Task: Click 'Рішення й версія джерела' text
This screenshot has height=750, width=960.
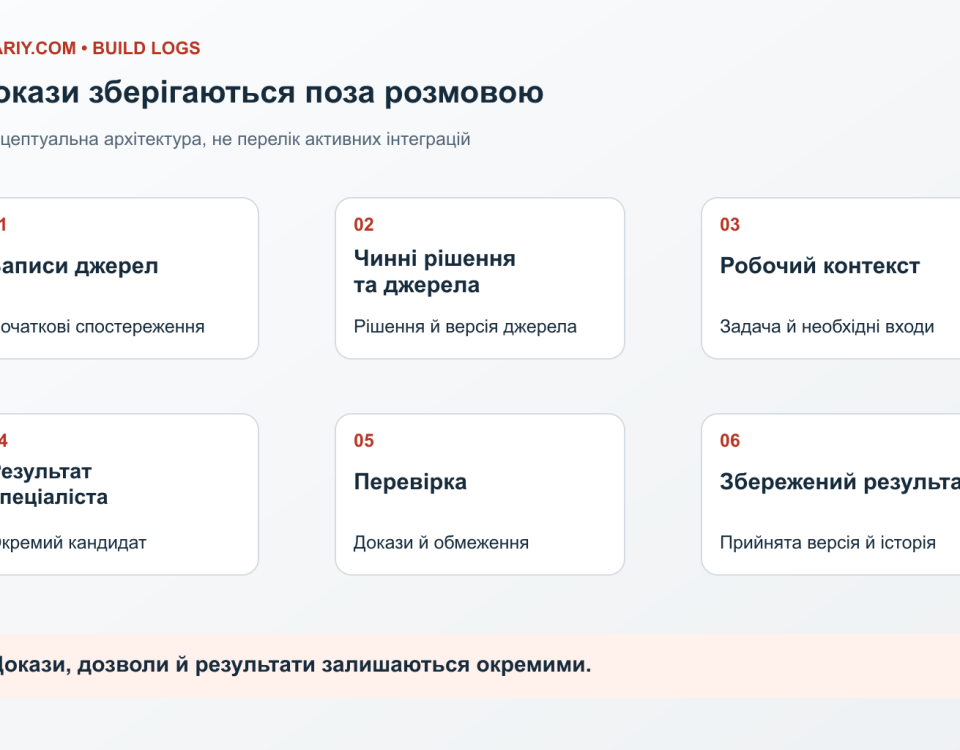Action: 465,327
